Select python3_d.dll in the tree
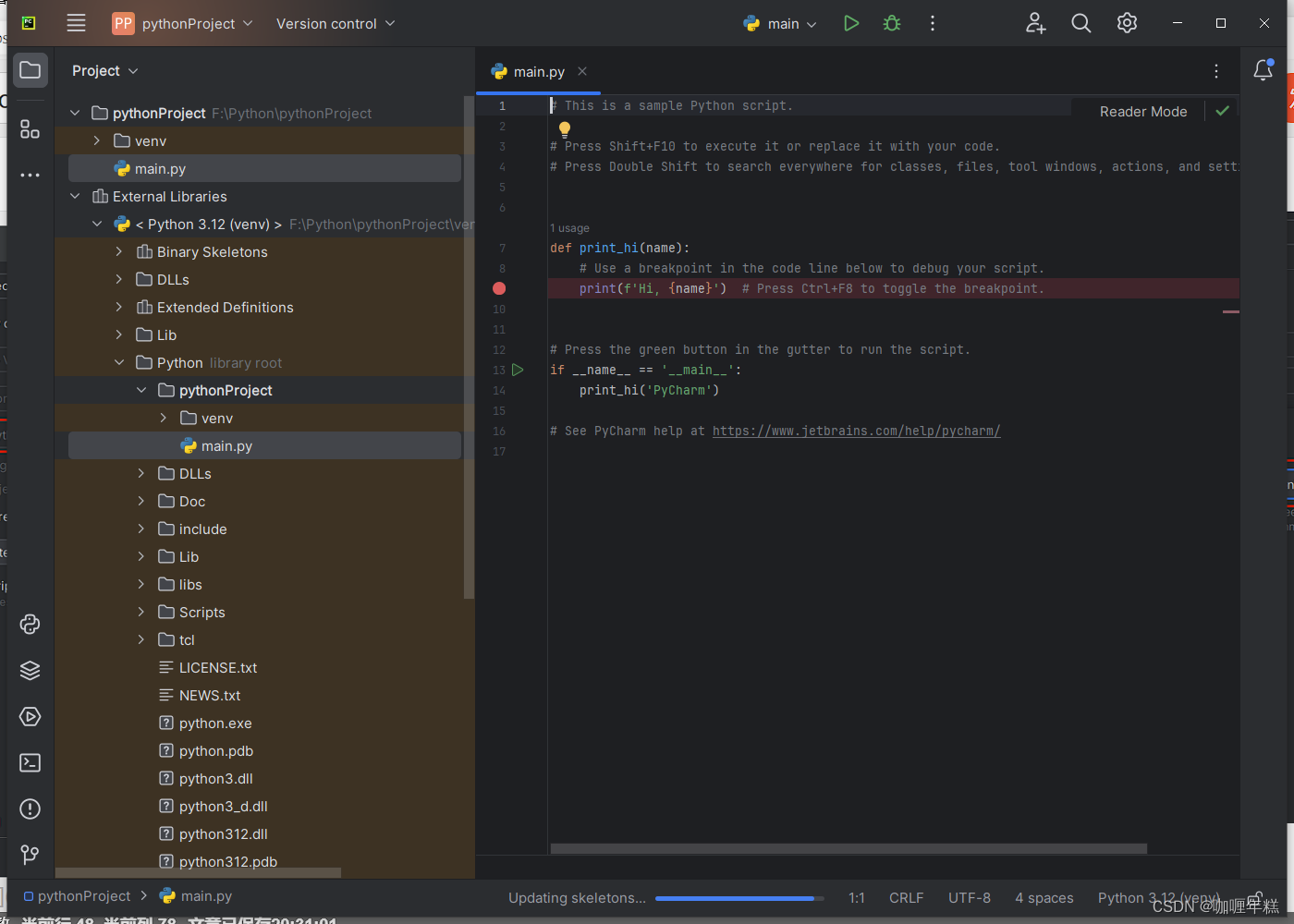Screen dimensions: 1294x924 214,806
